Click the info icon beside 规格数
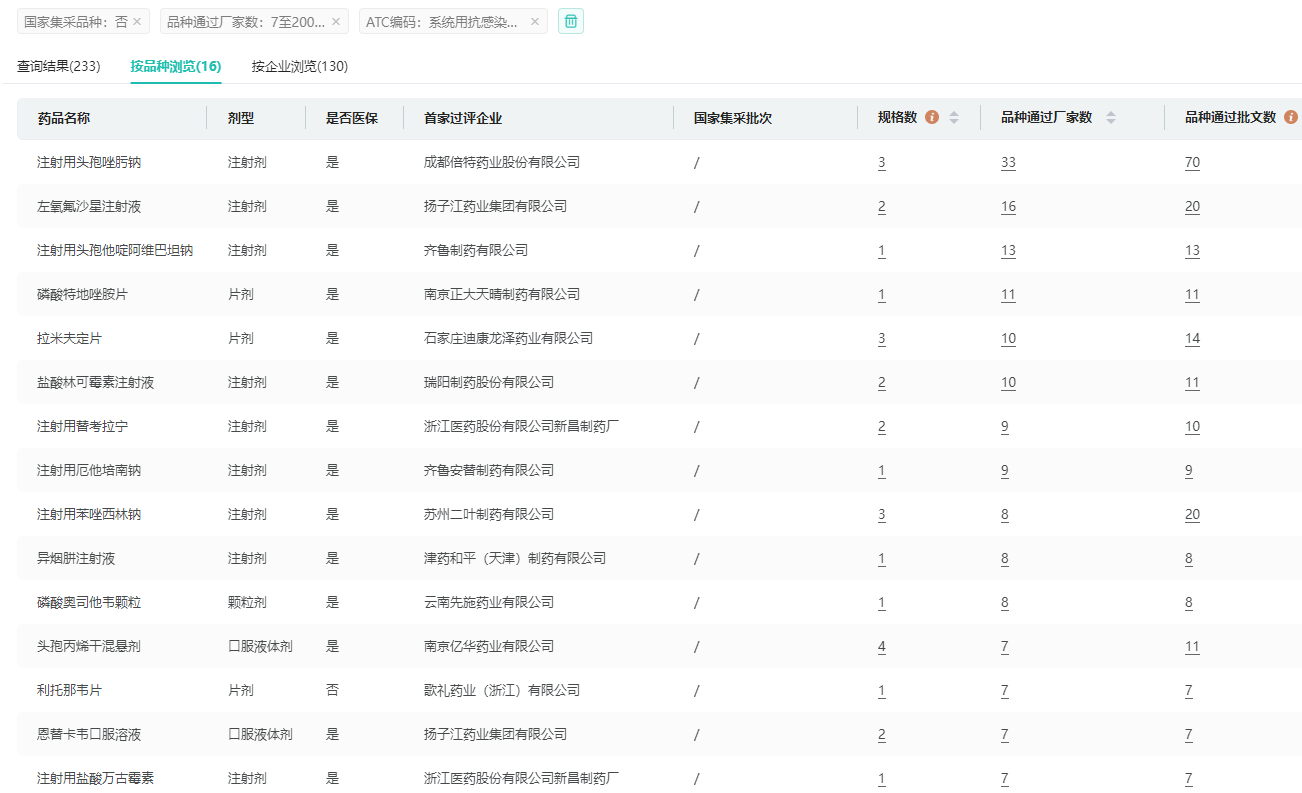The image size is (1302, 793). (x=932, y=118)
